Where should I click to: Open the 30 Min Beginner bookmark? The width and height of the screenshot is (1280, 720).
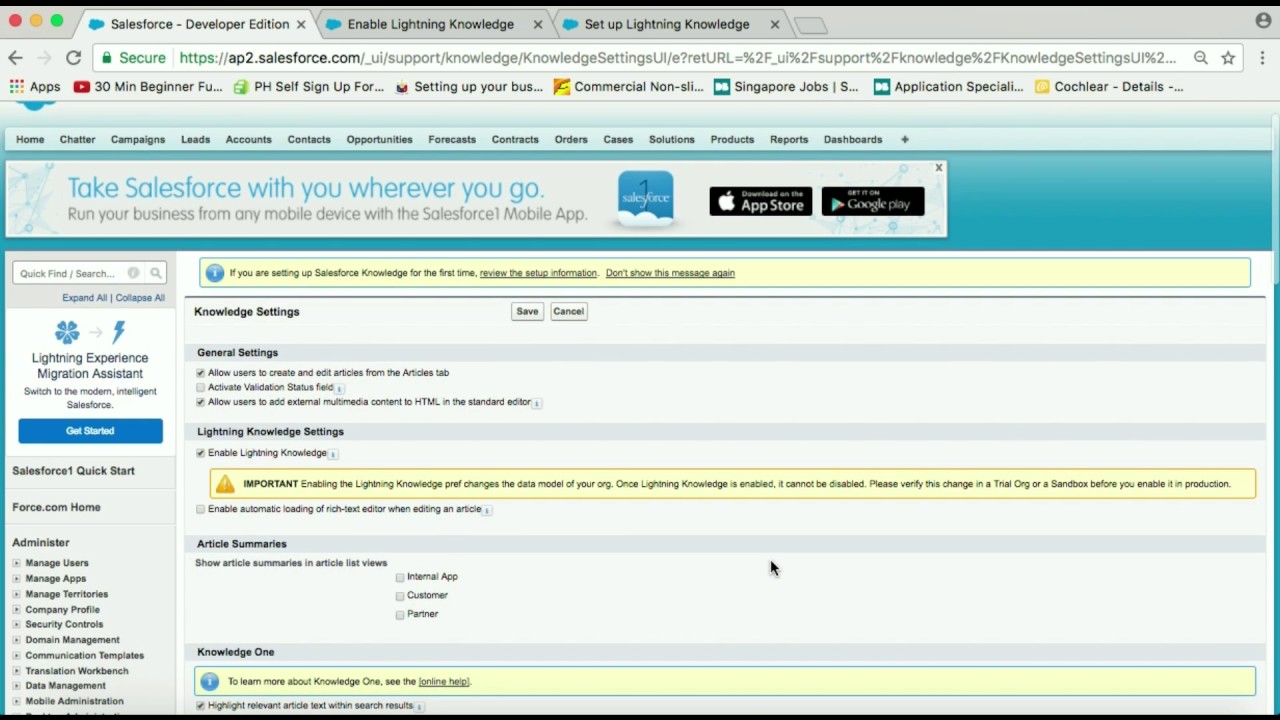point(148,87)
